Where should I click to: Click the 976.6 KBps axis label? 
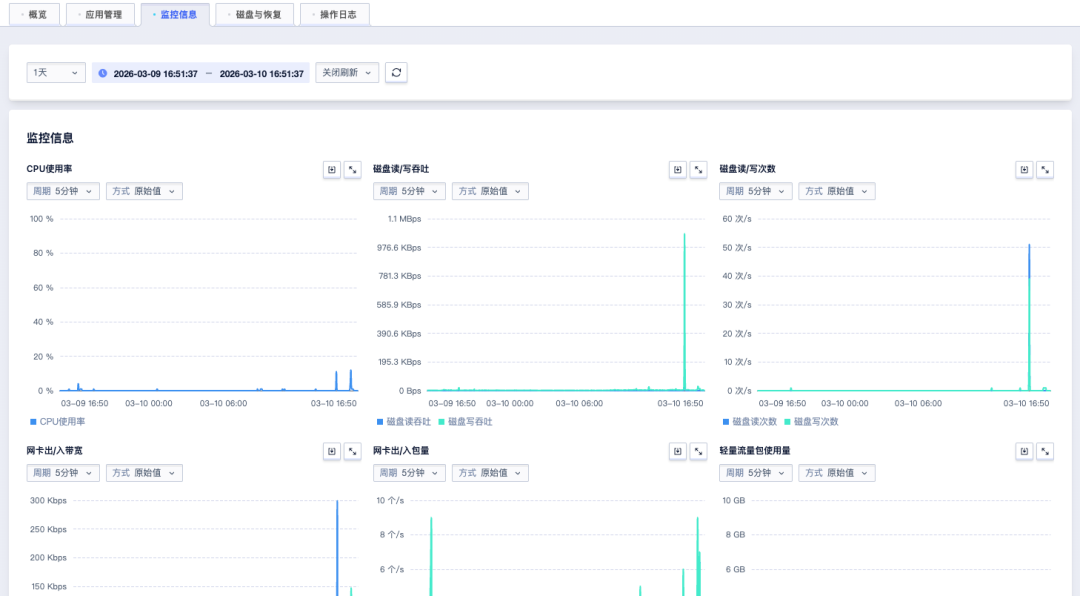(399, 247)
